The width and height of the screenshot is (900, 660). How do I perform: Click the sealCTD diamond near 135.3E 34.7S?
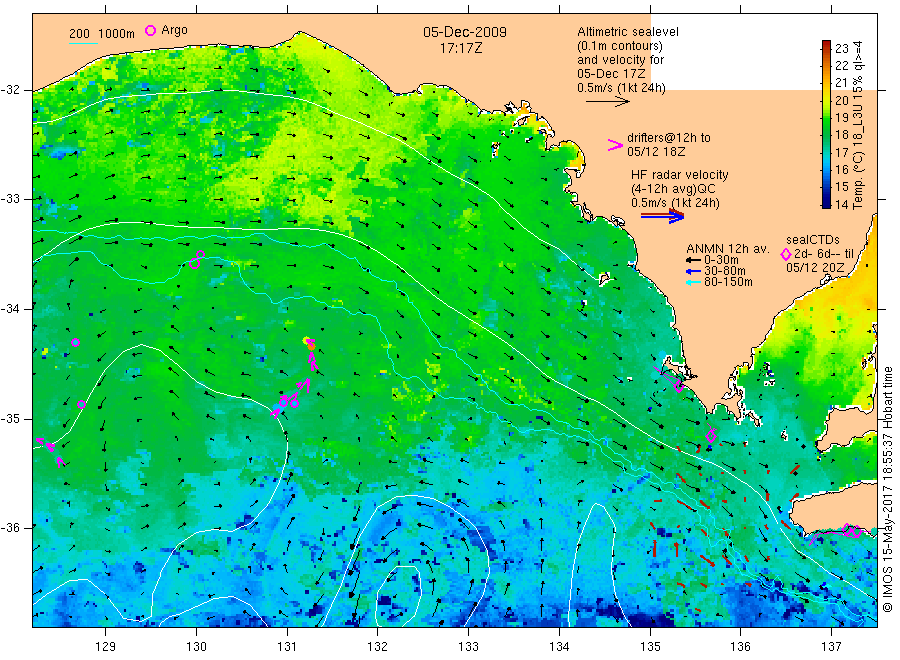click(679, 387)
